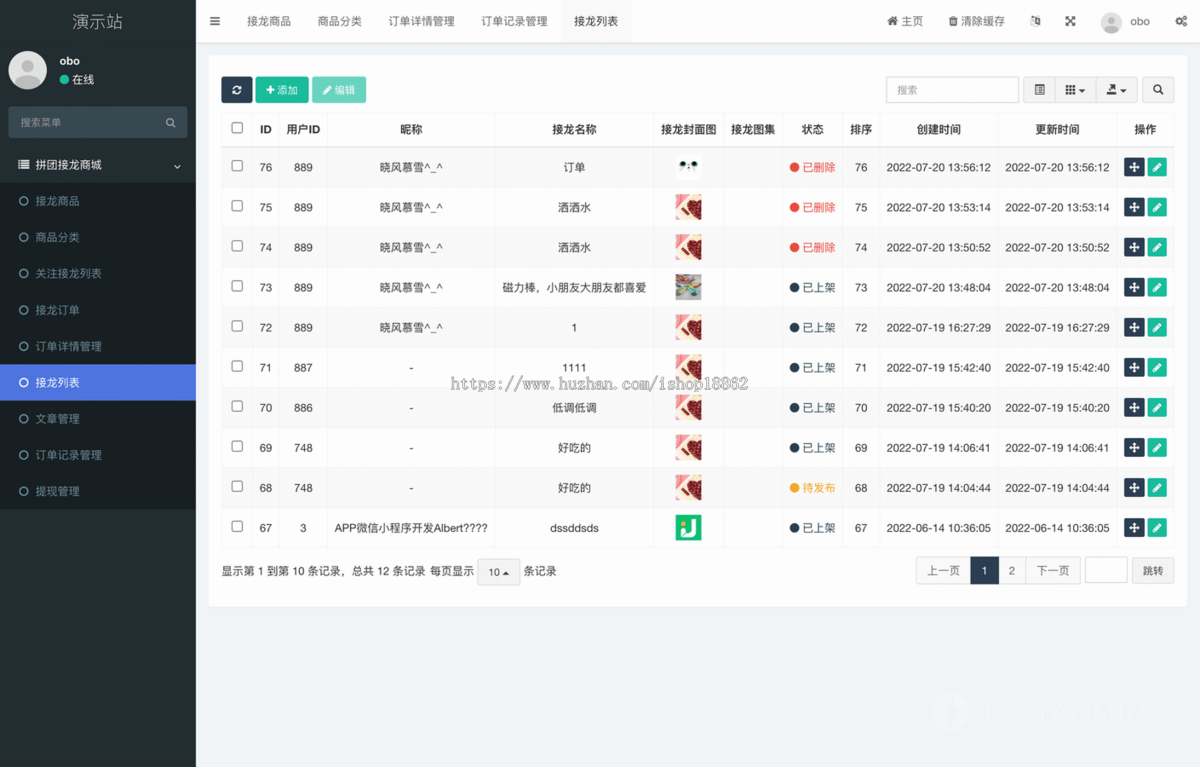Go to page 2 of the results
This screenshot has height=767, width=1200.
[x=1011, y=570]
